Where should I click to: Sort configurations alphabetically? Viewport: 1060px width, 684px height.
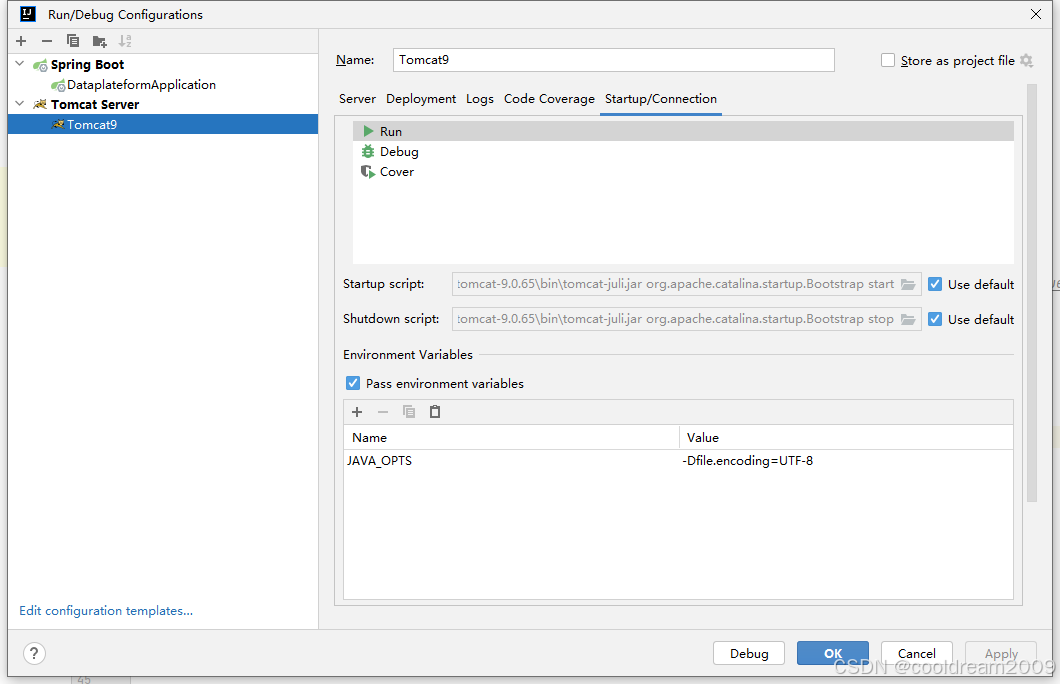[x=125, y=41]
